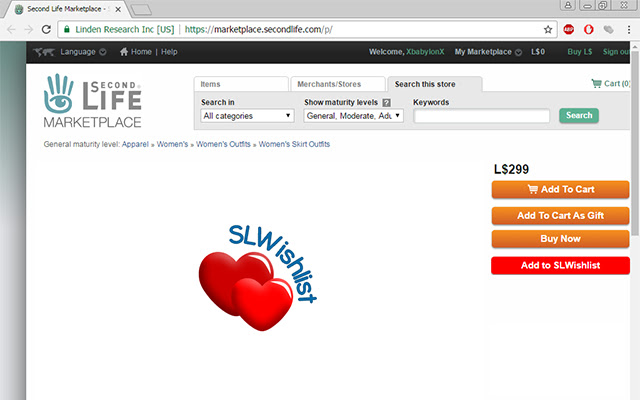This screenshot has height=400, width=640.
Task: Click the Buy Now button
Action: pyautogui.click(x=560, y=239)
